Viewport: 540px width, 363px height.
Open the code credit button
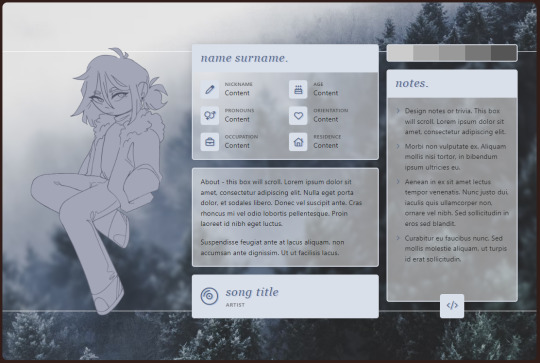coord(452,305)
